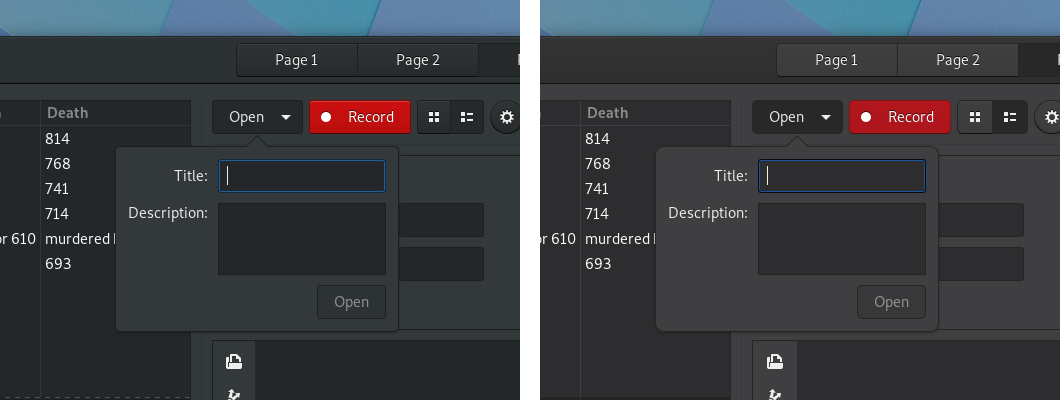The width and height of the screenshot is (1060, 400).
Task: Click the print icon in right window
Action: [x=774, y=362]
